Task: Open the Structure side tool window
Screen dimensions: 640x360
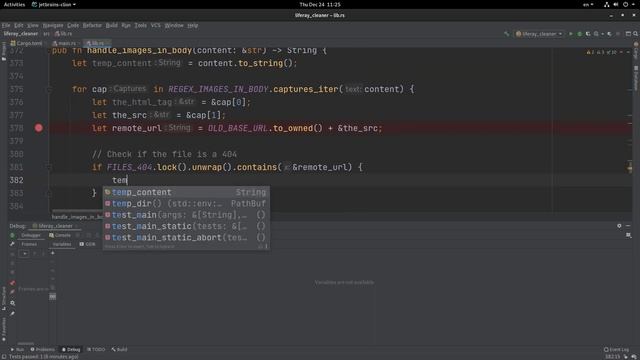Action: (x=4, y=298)
